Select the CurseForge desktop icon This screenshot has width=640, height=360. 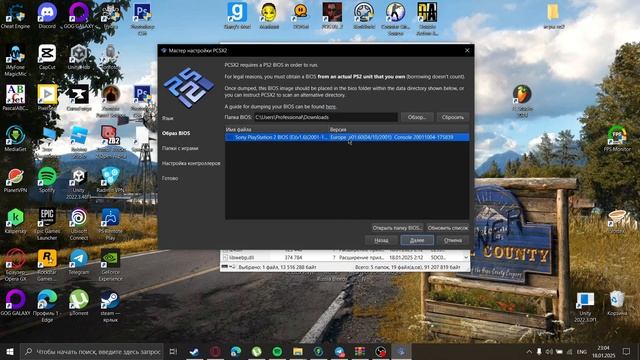pos(79,98)
